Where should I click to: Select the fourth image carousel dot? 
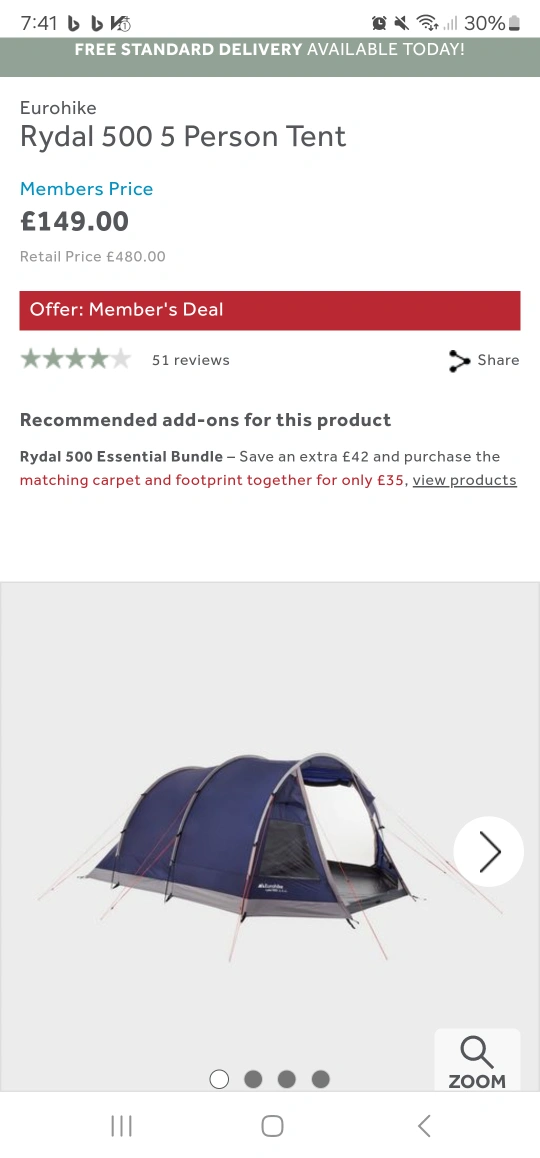pyautogui.click(x=321, y=1079)
